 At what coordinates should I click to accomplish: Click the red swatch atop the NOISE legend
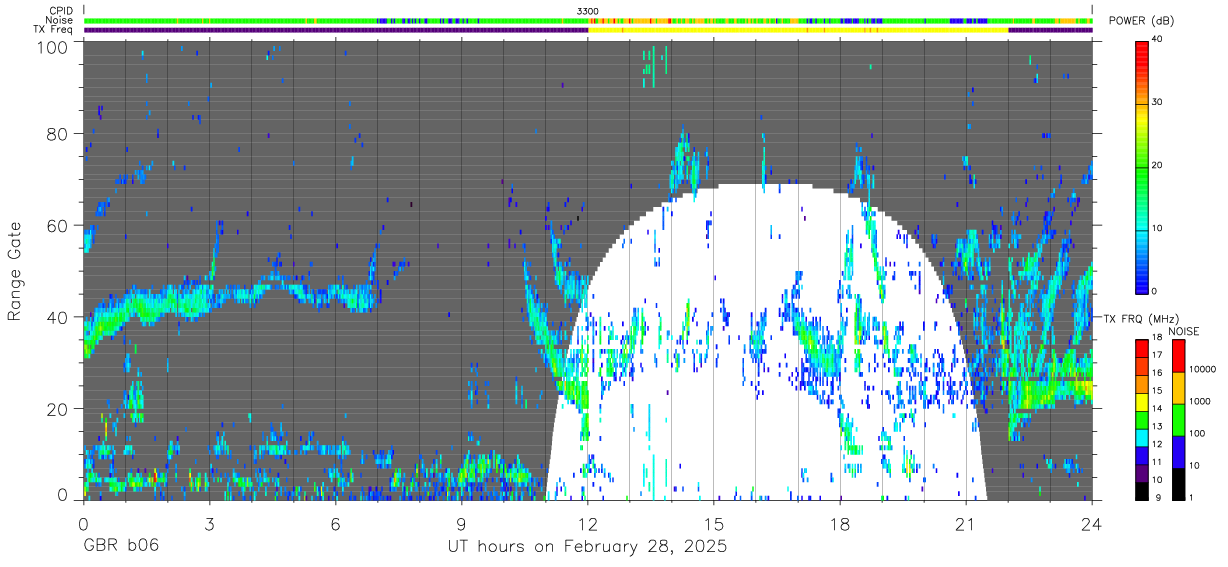[x=1178, y=356]
